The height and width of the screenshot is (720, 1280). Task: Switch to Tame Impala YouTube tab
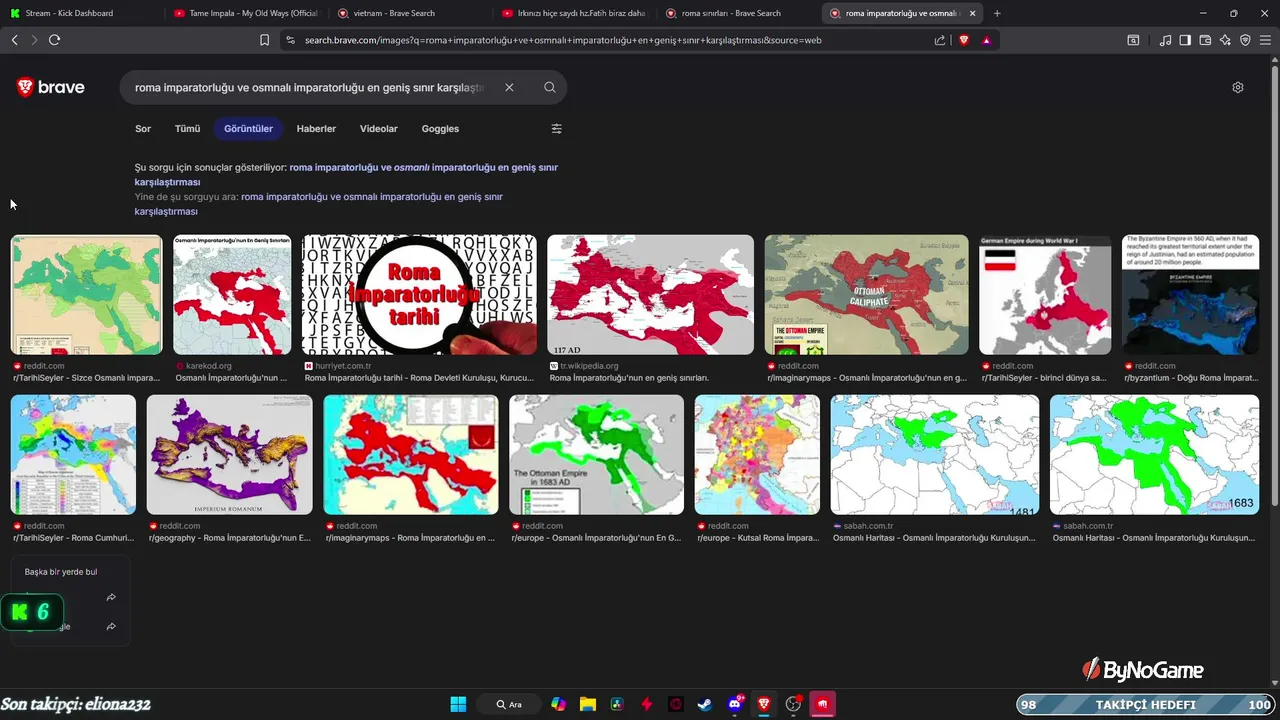(x=245, y=13)
